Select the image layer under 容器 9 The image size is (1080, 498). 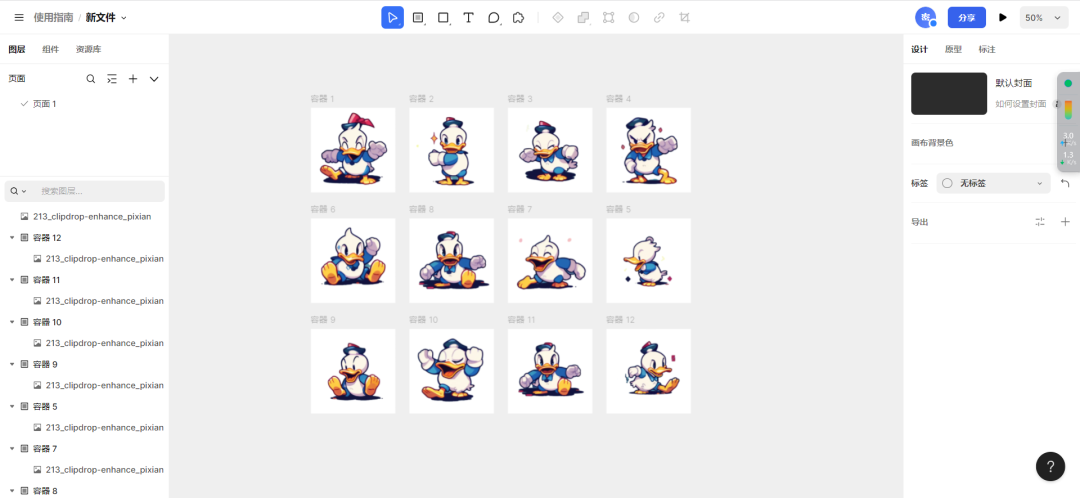[x=84, y=385]
